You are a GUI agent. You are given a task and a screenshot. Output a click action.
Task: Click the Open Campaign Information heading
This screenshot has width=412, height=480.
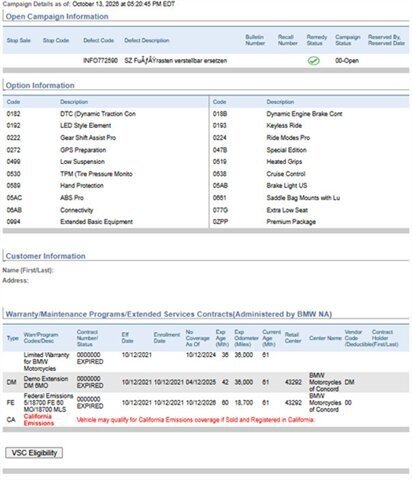pos(57,16)
